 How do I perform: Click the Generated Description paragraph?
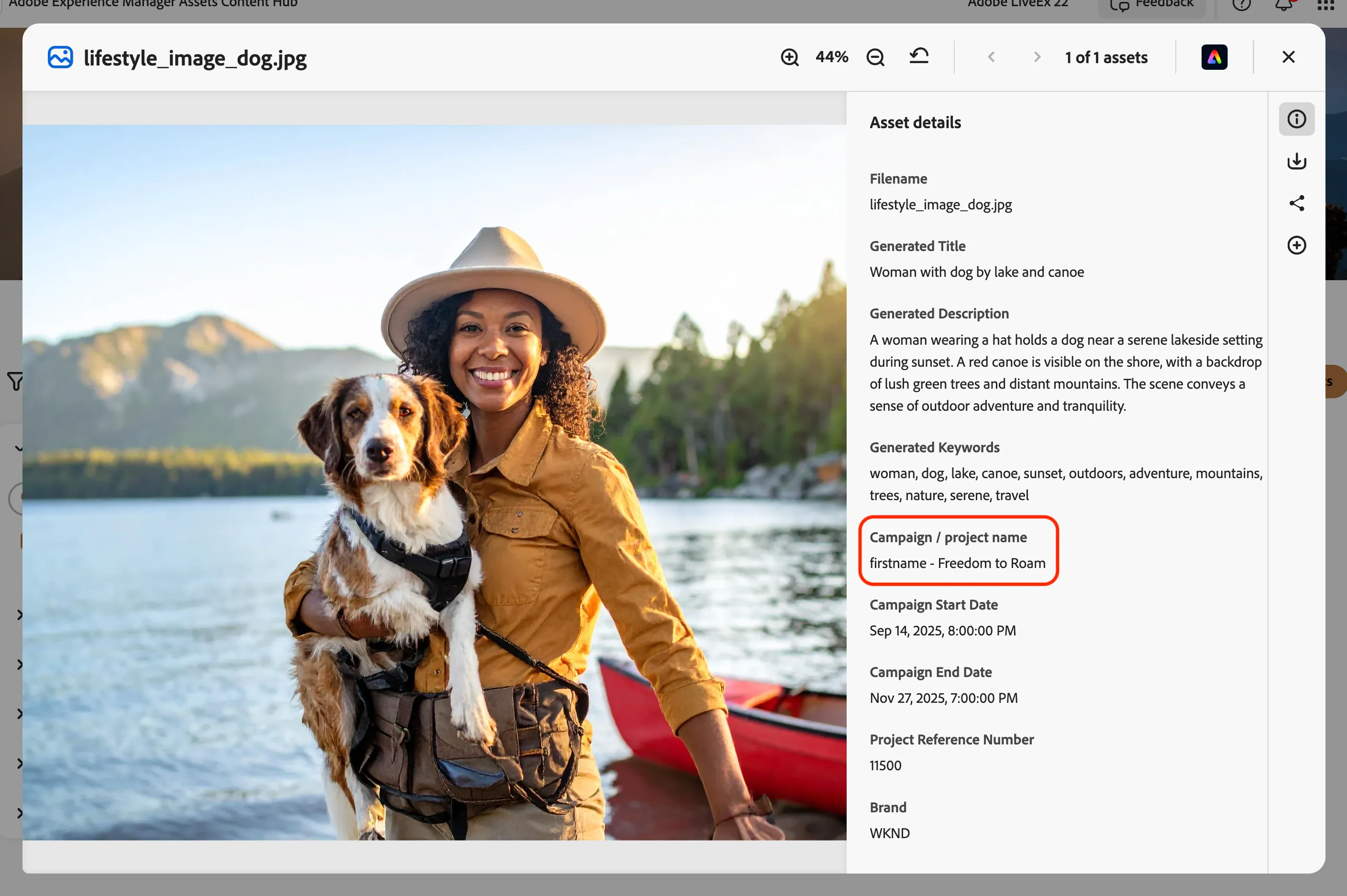[1066, 372]
